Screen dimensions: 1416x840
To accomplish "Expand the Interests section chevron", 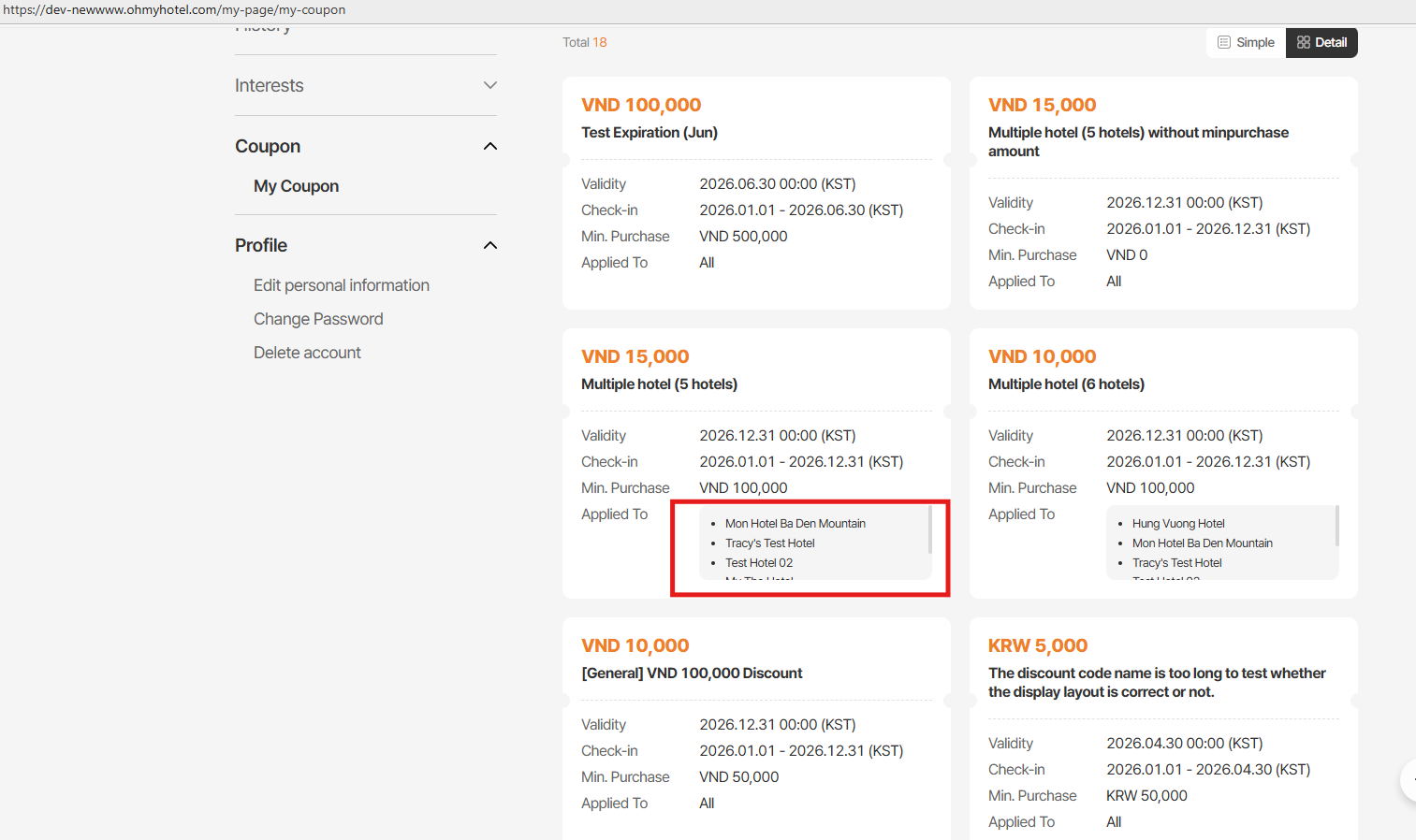I will tap(489, 85).
